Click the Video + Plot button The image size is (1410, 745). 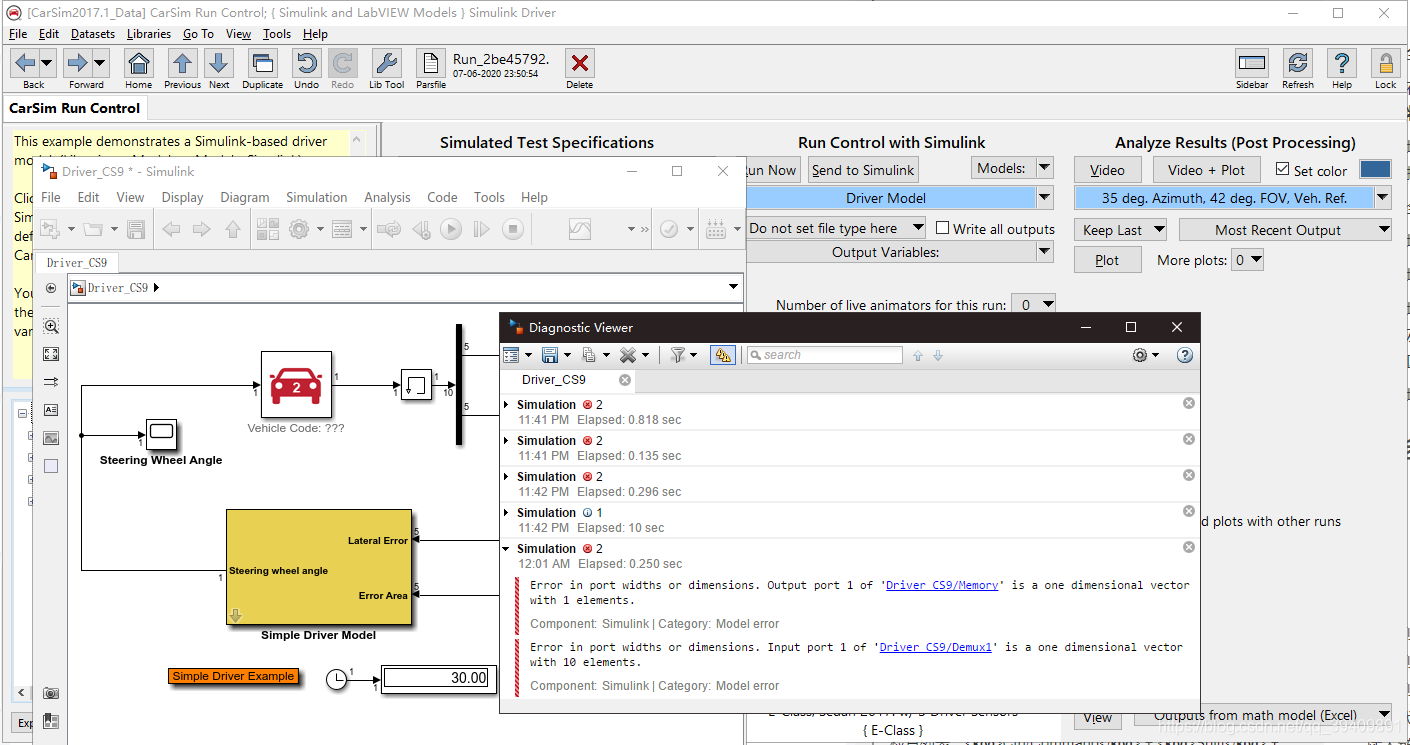click(x=1206, y=170)
